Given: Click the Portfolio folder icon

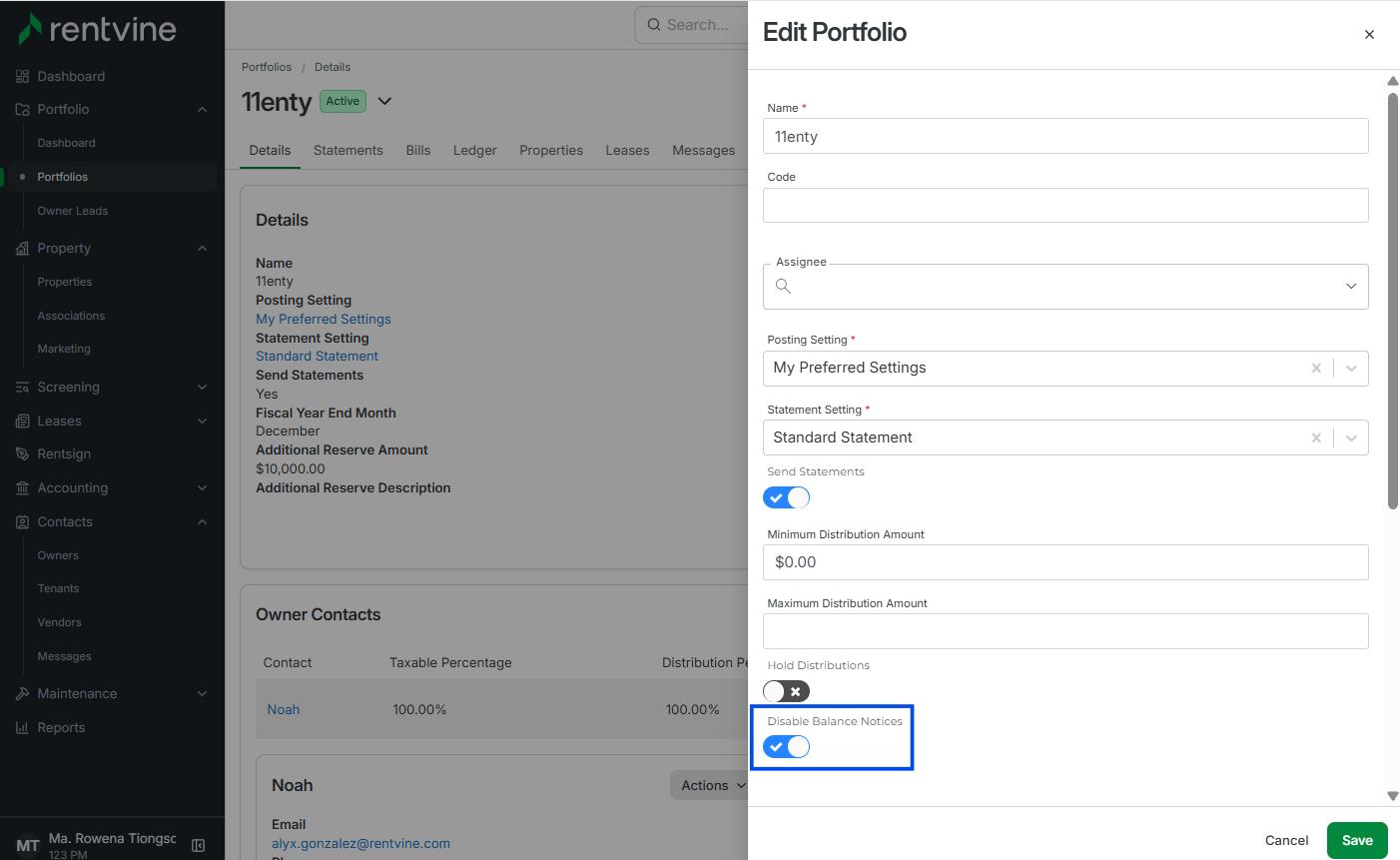Looking at the screenshot, I should tap(22, 109).
